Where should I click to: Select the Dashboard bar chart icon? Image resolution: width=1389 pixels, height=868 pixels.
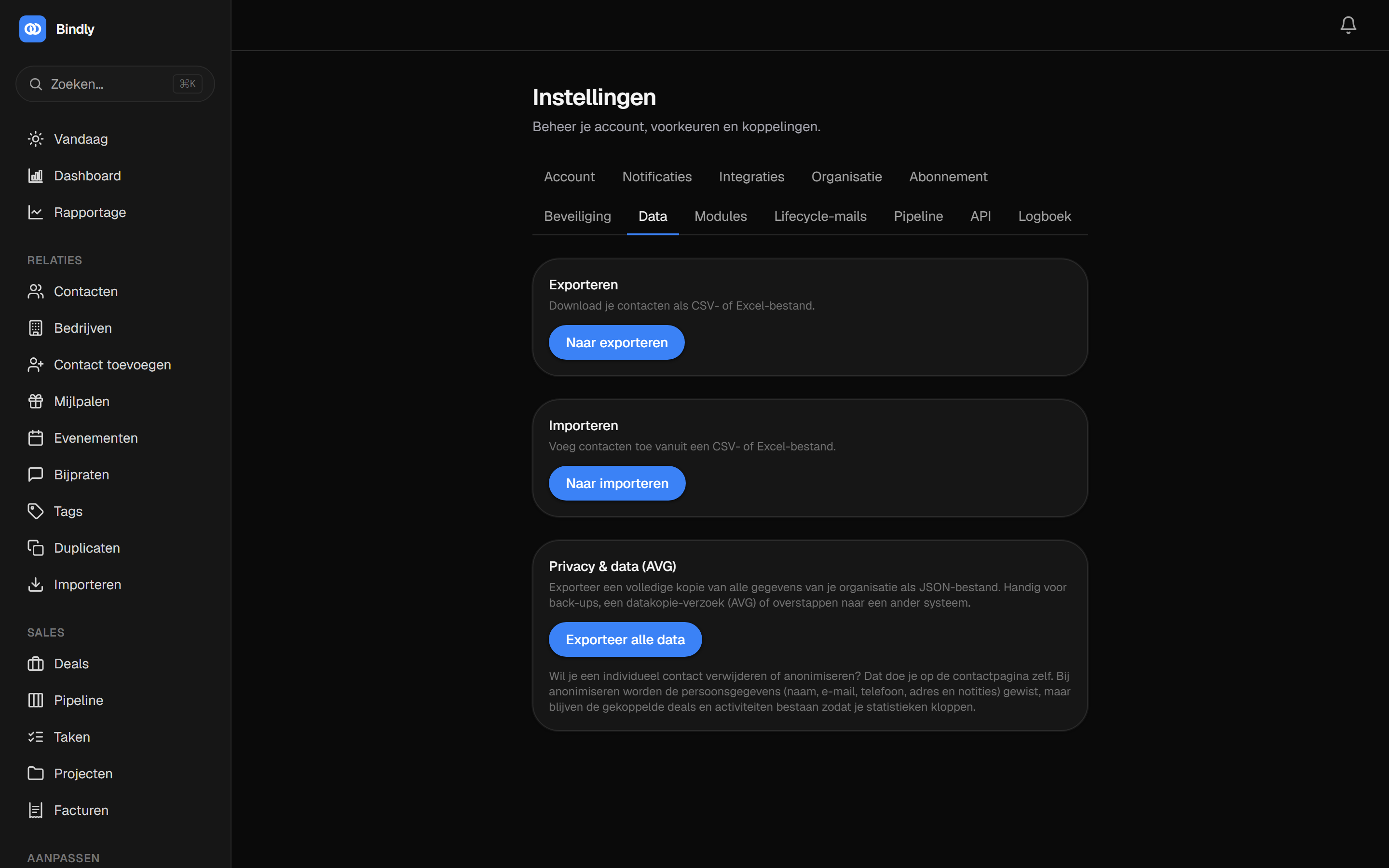(36, 176)
